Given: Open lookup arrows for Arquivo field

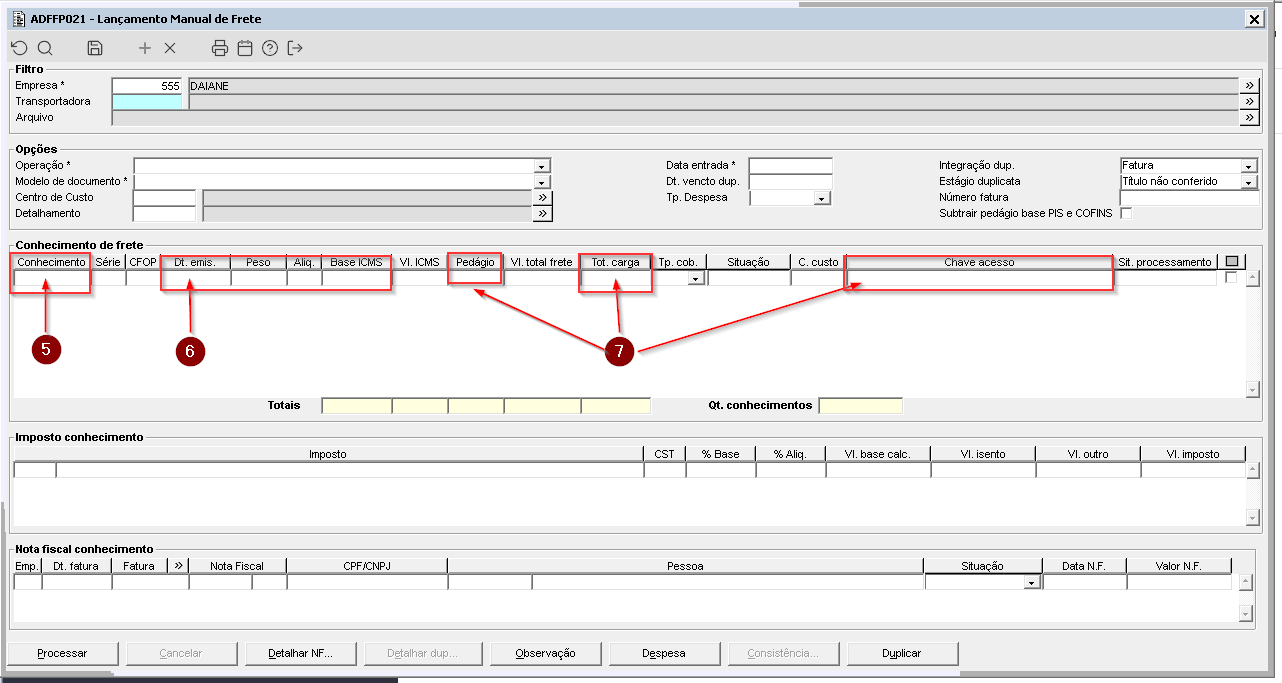Looking at the screenshot, I should tap(1249, 118).
